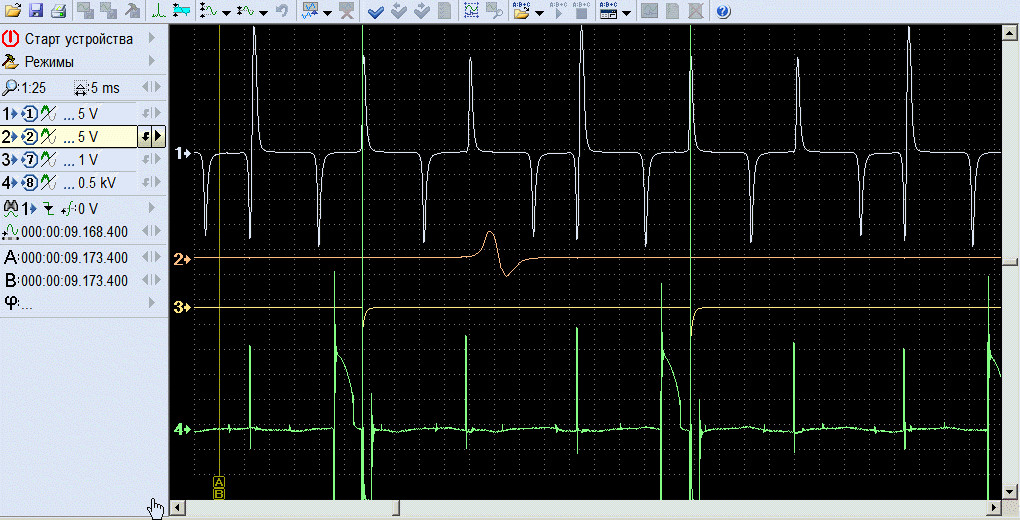The image size is (1020, 520).
Task: Click the greyed hammer toolbar icon
Action: (x=132, y=10)
